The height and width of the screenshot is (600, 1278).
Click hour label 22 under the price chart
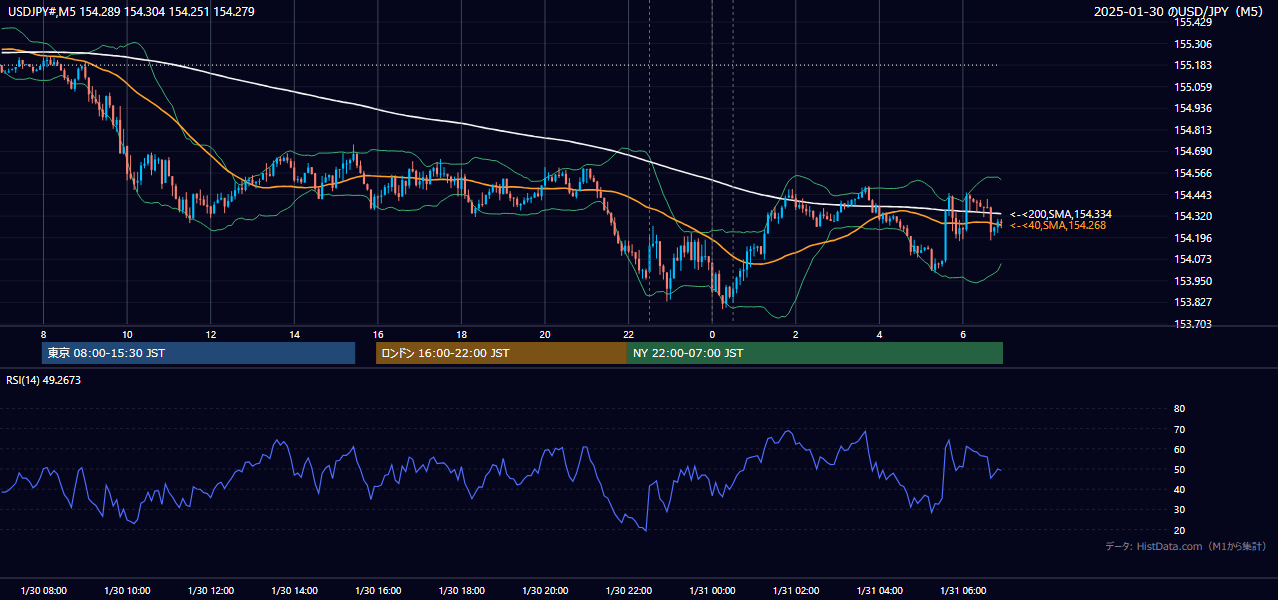pos(628,334)
